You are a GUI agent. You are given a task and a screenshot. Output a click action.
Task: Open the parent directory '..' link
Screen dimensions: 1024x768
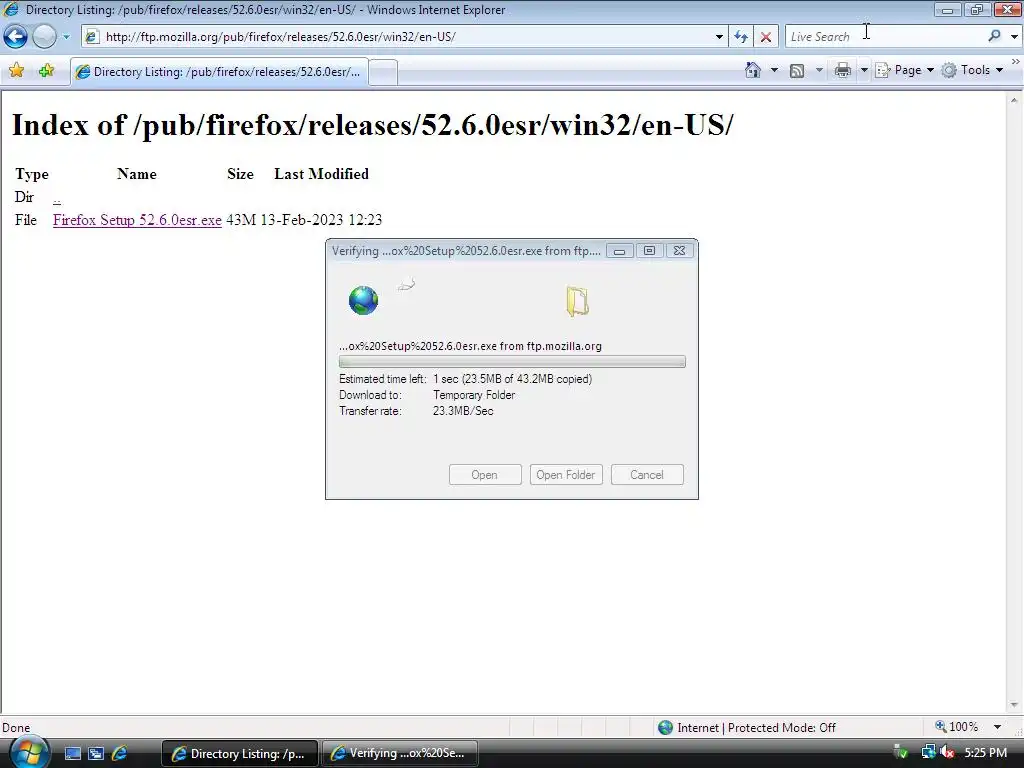point(57,197)
